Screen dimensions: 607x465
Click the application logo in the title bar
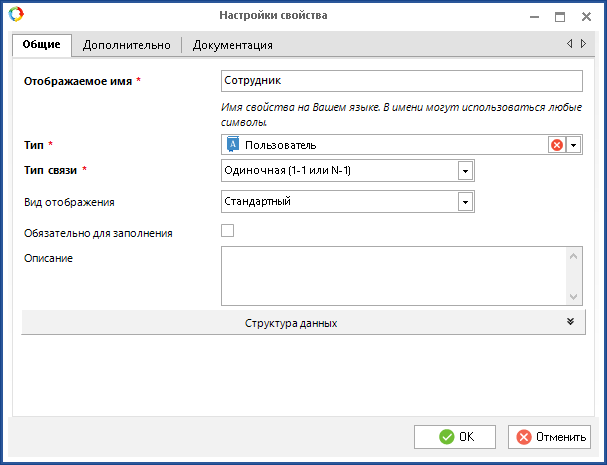tap(15, 15)
